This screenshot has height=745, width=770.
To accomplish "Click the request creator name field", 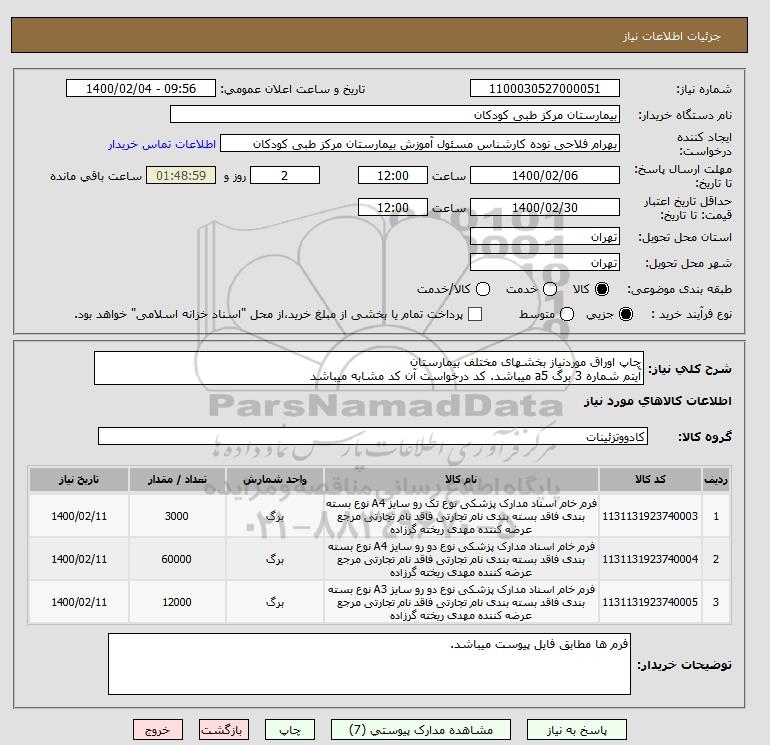I will tap(420, 144).
